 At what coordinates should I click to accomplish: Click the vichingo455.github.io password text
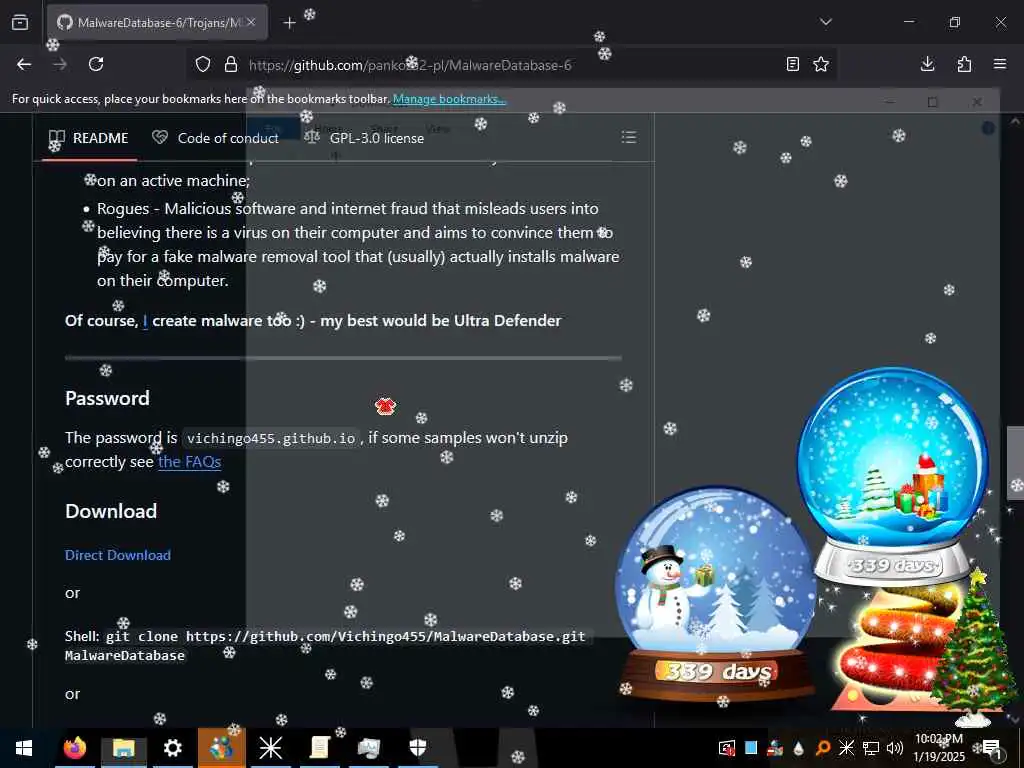pyautogui.click(x=271, y=438)
